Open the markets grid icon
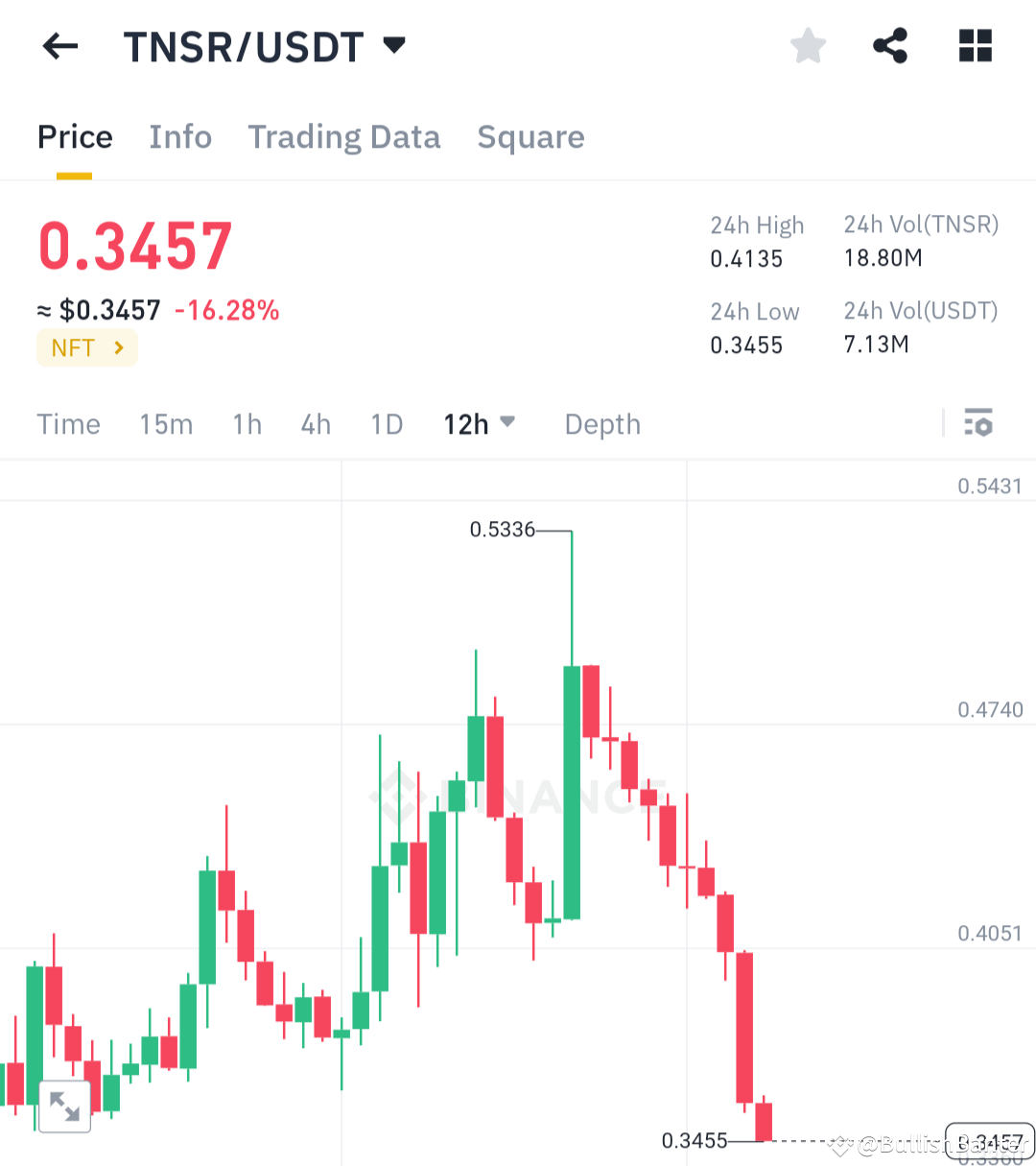 click(975, 44)
